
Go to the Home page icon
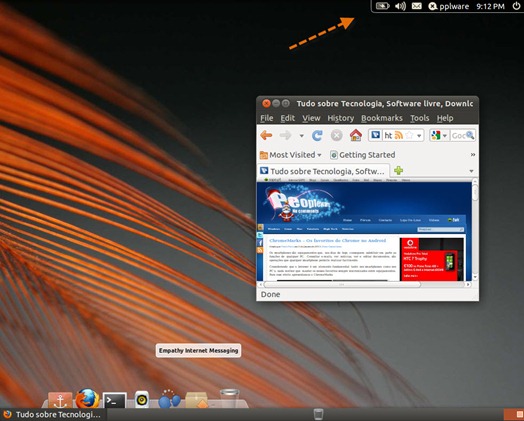pyautogui.click(x=356, y=135)
